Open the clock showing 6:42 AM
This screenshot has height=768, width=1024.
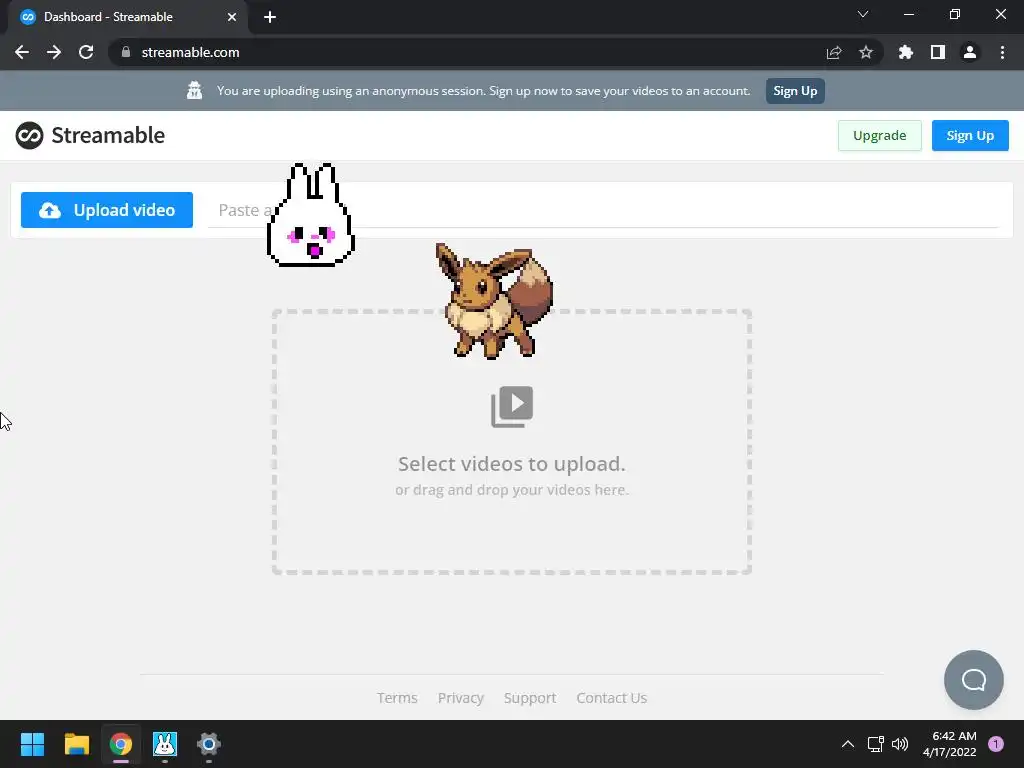click(950, 744)
